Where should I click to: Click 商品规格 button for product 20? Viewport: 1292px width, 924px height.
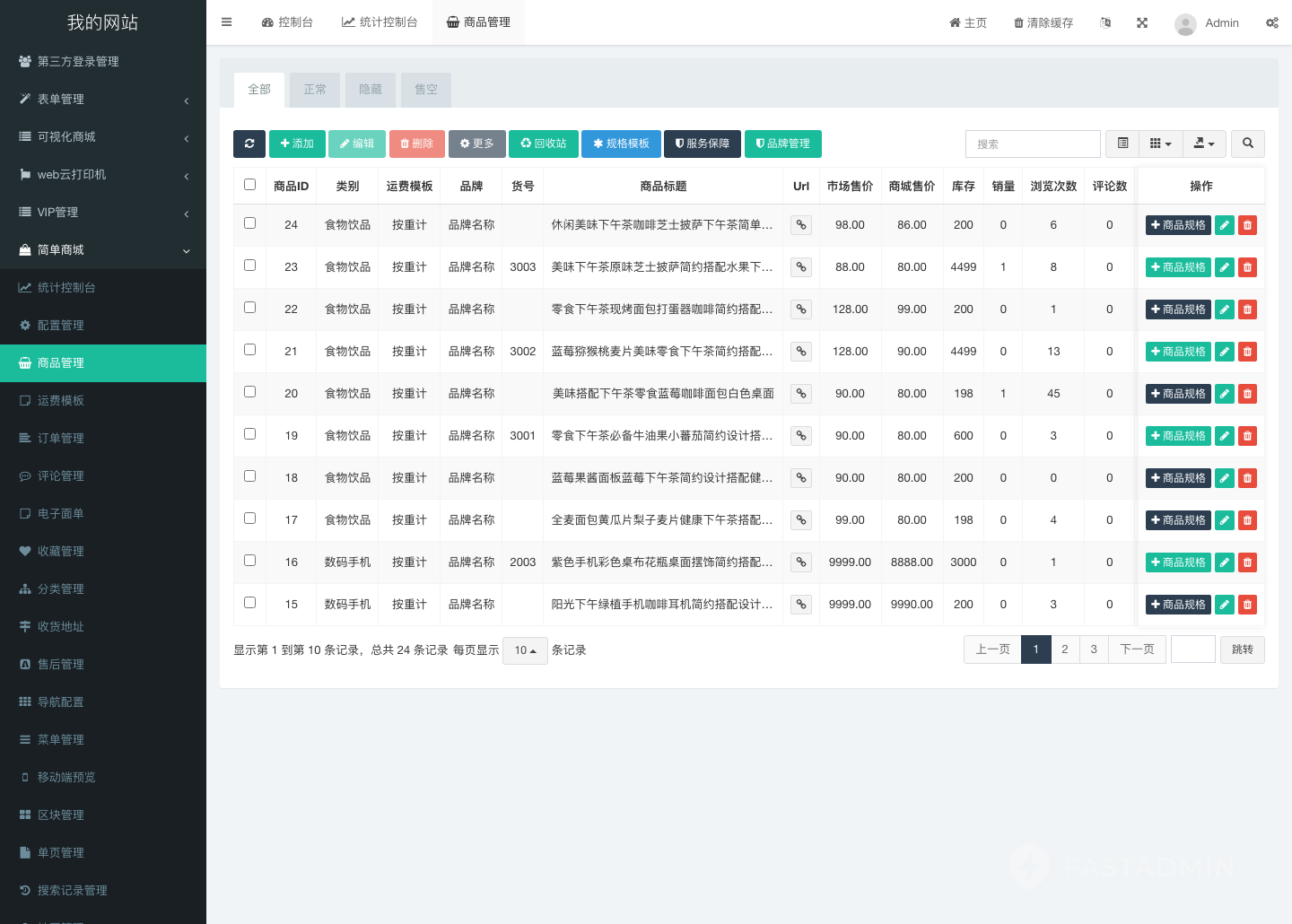click(1178, 394)
